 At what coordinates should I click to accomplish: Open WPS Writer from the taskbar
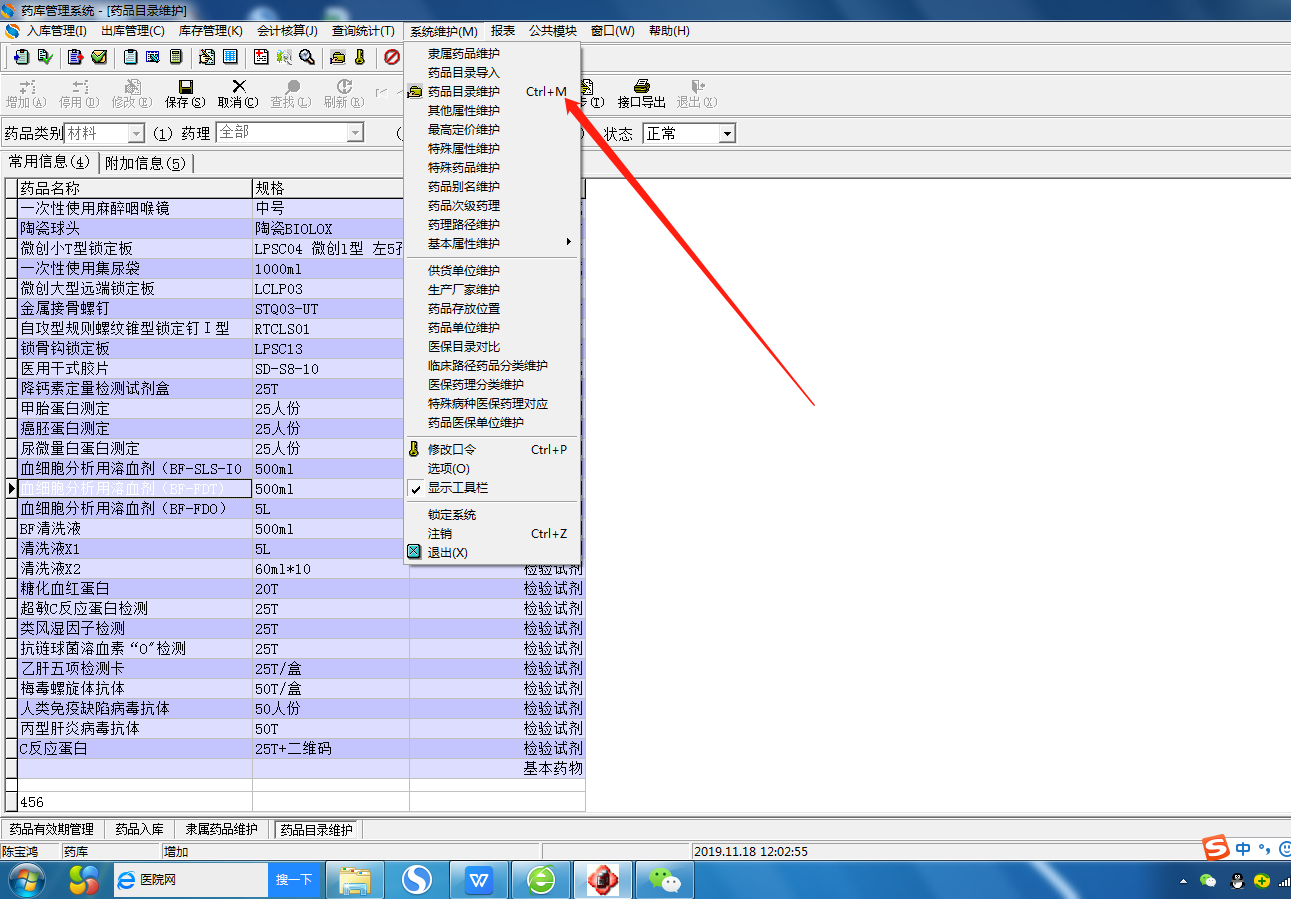coord(479,879)
